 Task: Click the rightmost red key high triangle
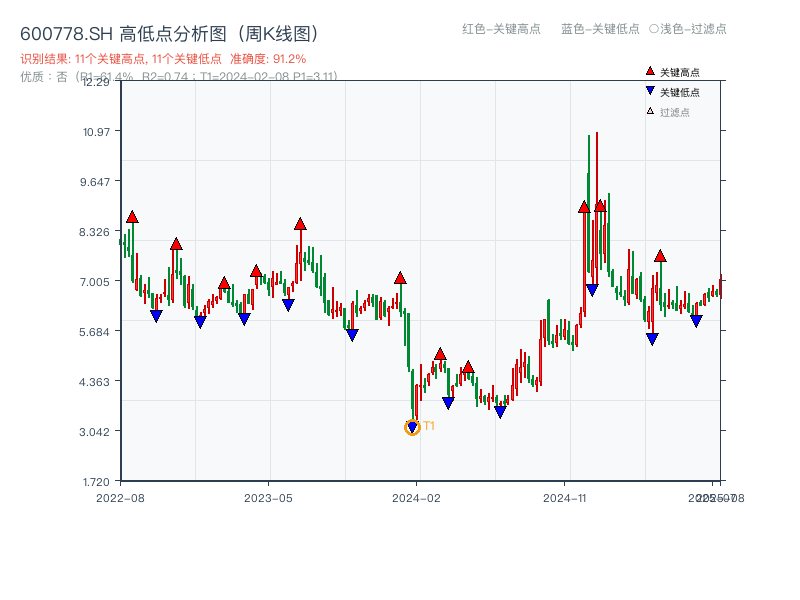click(x=660, y=256)
